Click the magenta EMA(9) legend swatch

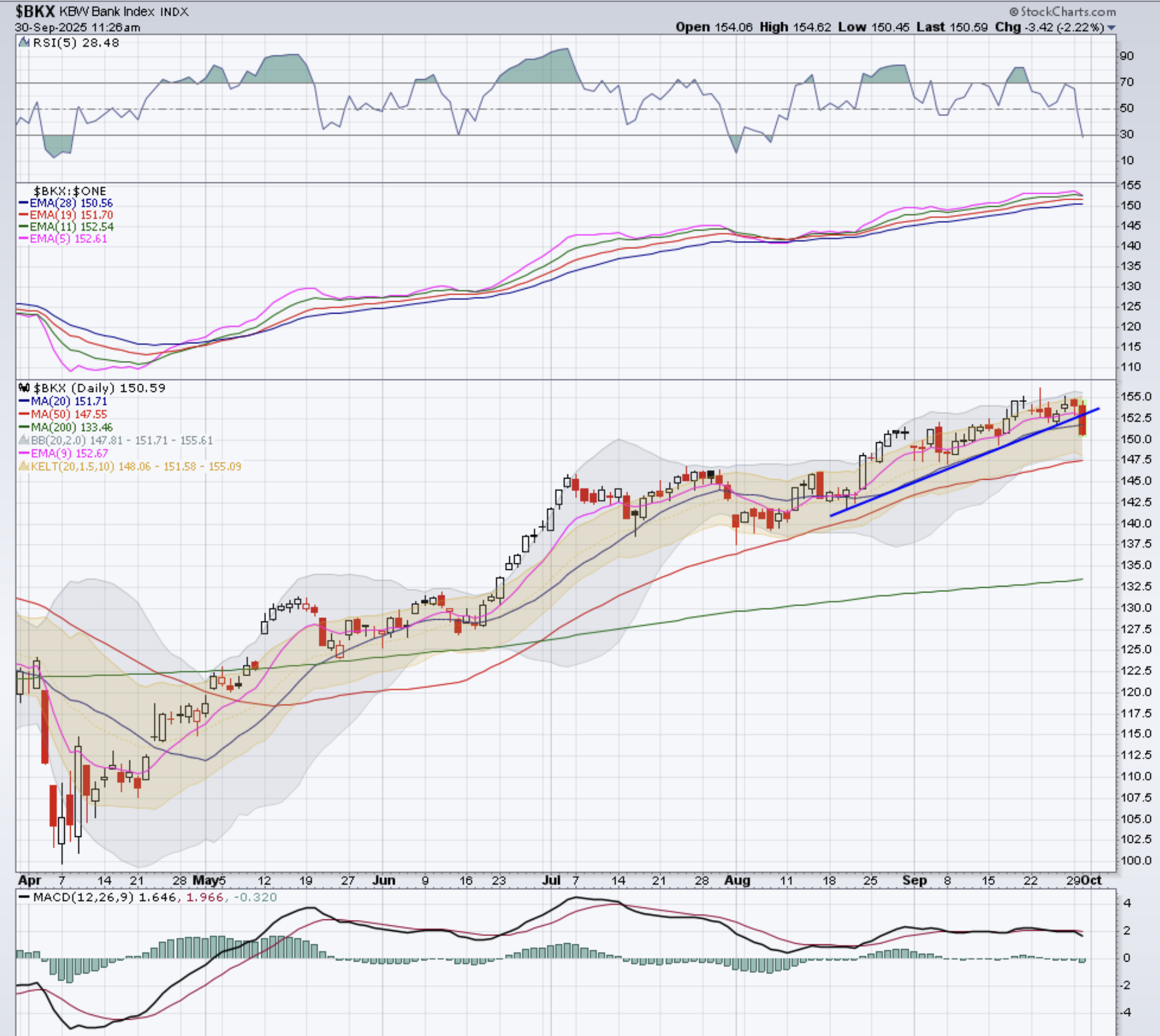point(24,453)
